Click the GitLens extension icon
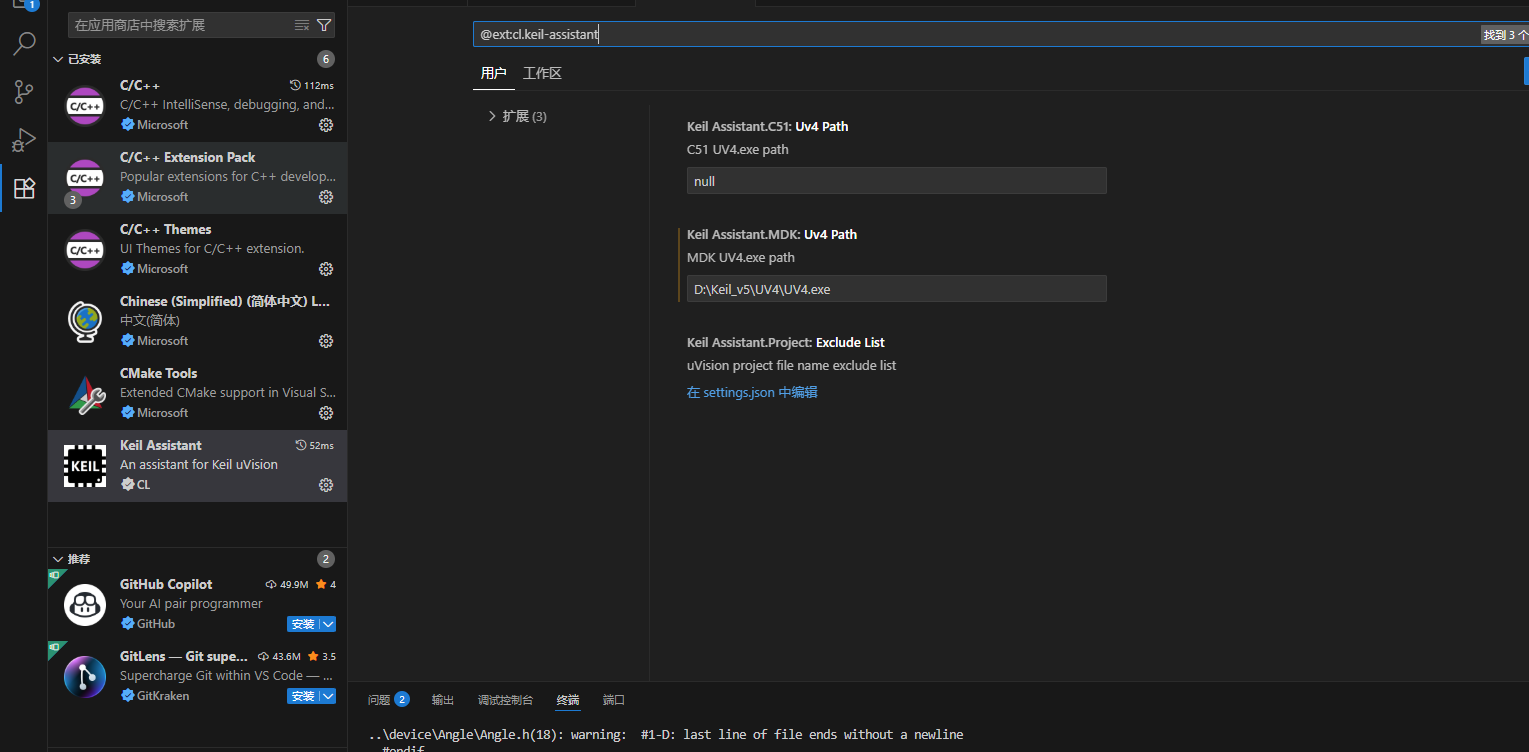This screenshot has width=1529, height=752. [84, 677]
